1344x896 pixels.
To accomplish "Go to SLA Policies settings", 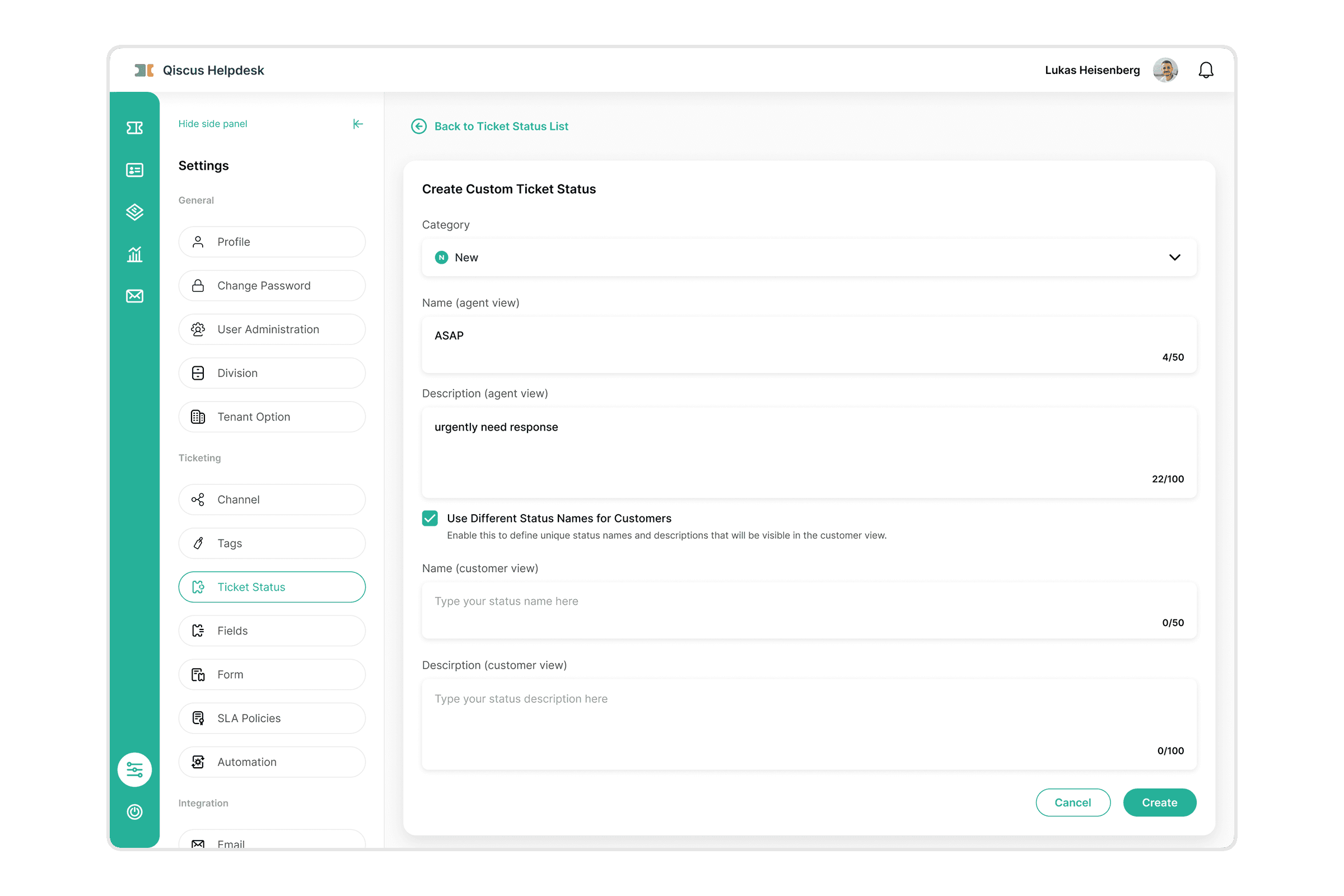I will point(272,718).
